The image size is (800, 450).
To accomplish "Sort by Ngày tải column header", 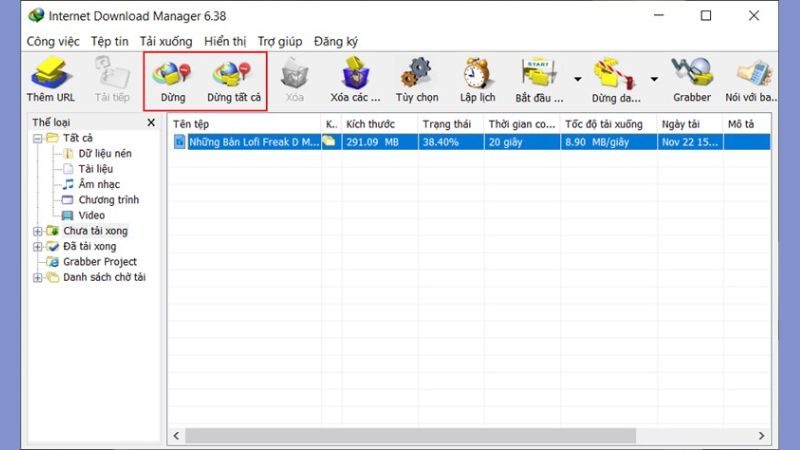I will coord(690,124).
